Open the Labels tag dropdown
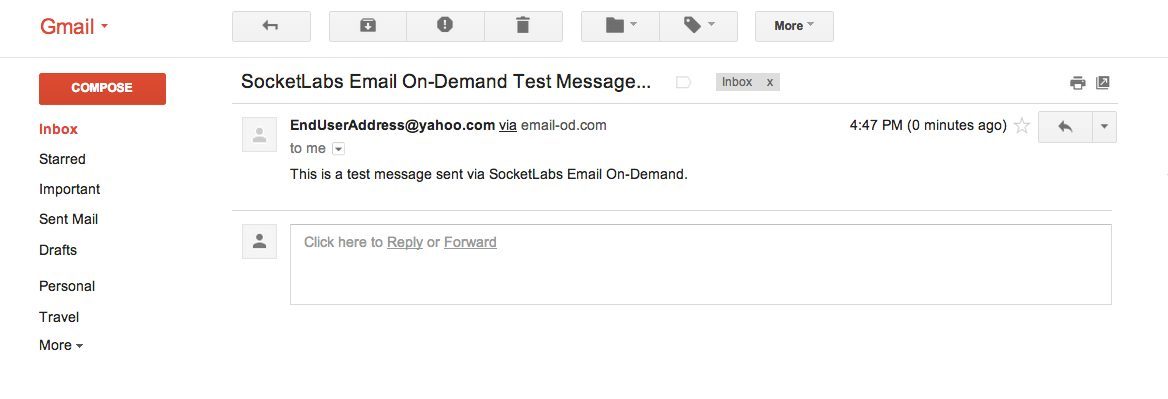This screenshot has height=399, width=1168. tap(699, 26)
